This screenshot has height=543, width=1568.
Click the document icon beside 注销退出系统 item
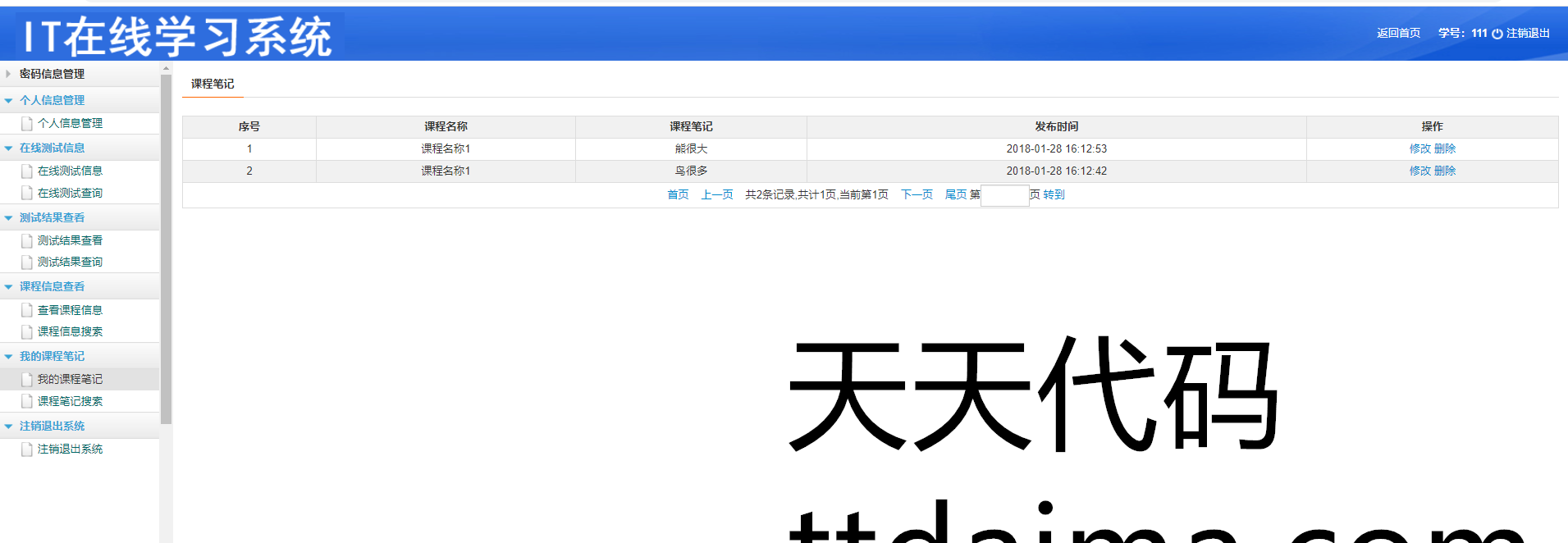point(27,449)
